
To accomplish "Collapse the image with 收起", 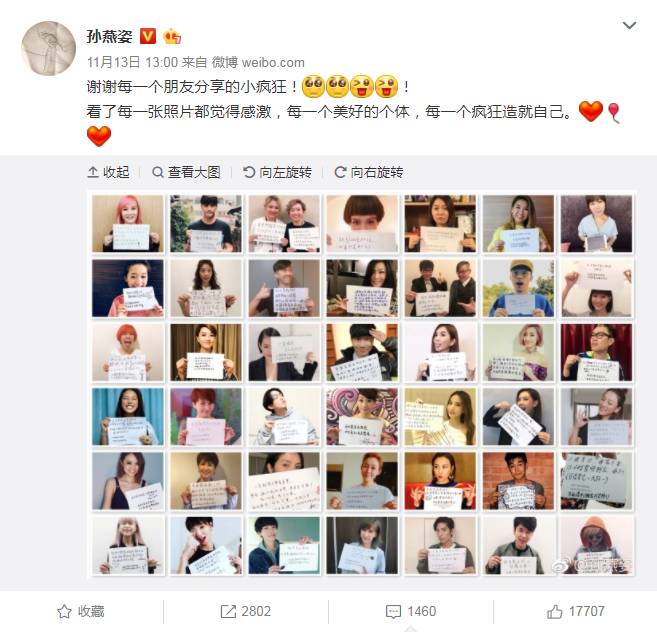I will (108, 172).
